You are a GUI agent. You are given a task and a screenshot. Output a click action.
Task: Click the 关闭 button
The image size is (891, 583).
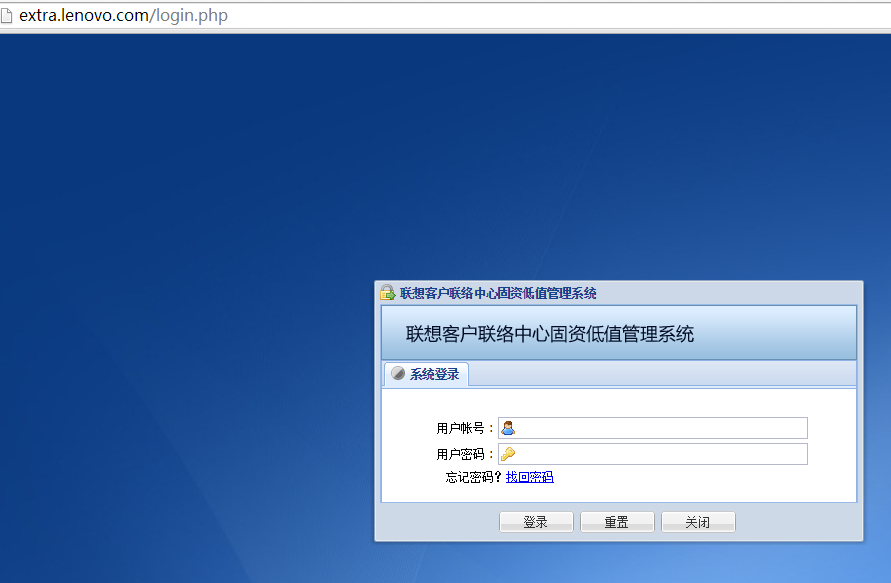698,522
